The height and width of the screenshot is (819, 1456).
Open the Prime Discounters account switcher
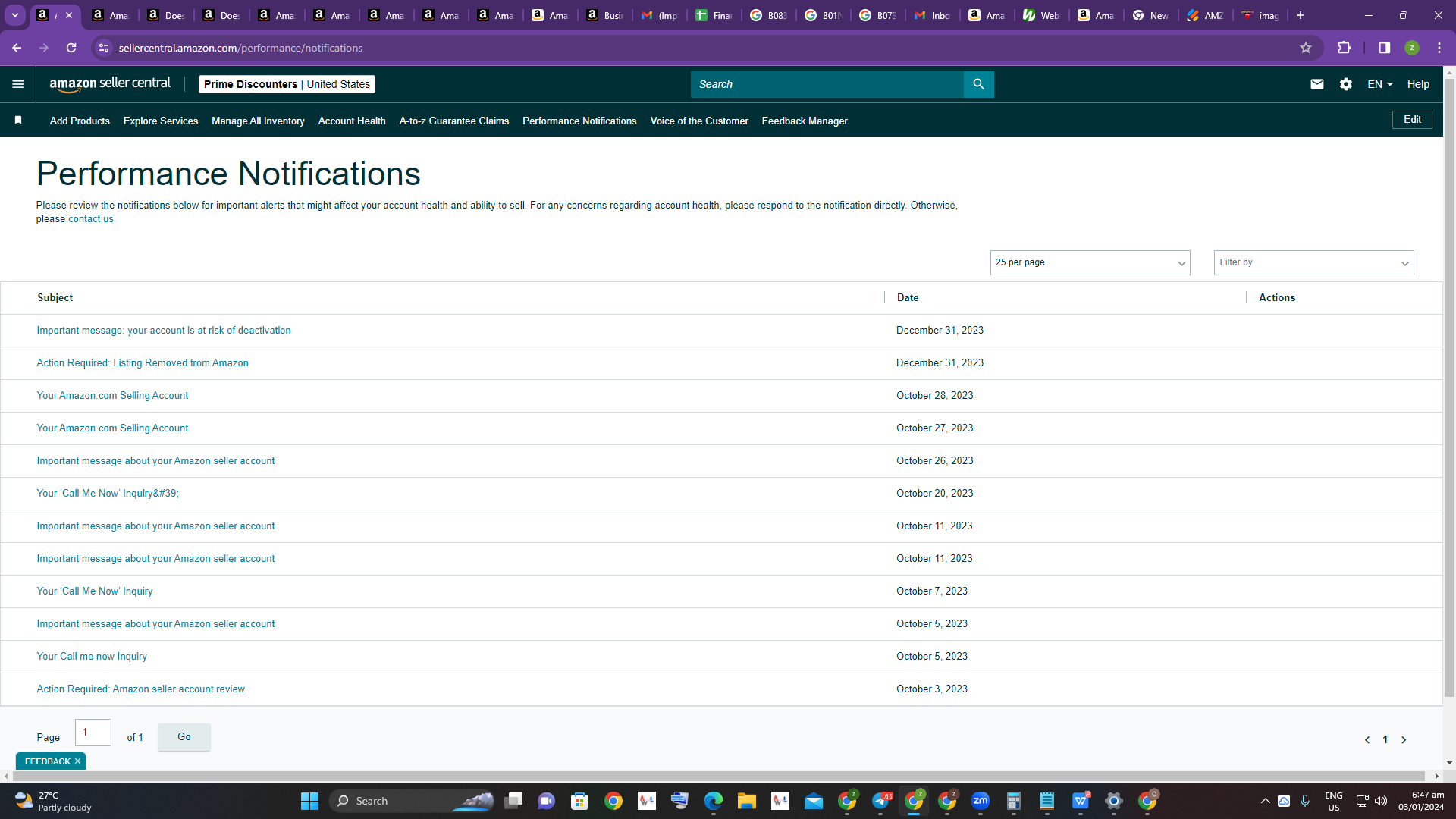(287, 84)
